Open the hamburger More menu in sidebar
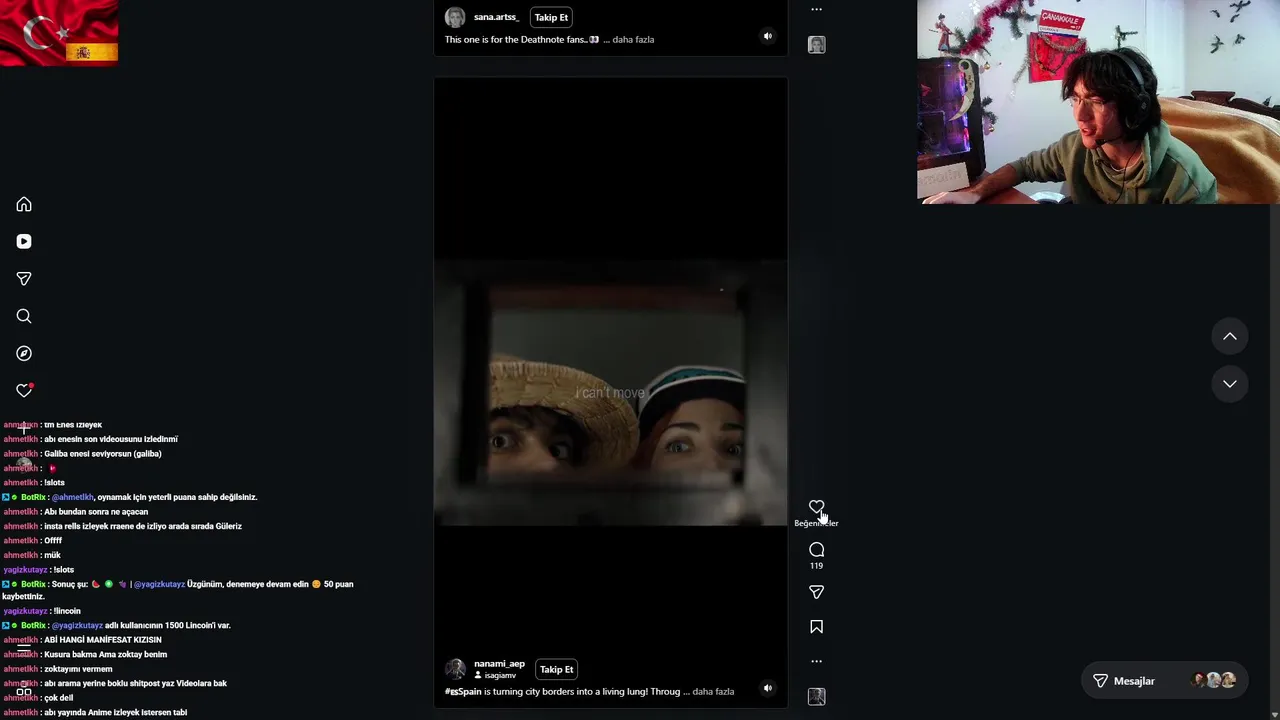Image resolution: width=1280 pixels, height=720 pixels. click(x=24, y=649)
